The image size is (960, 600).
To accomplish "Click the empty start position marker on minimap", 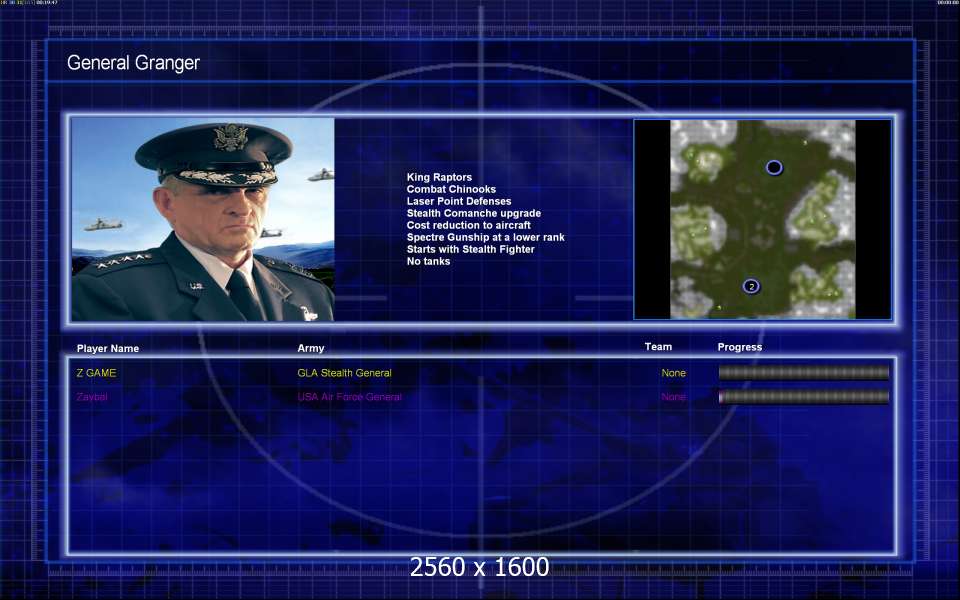I will pyautogui.click(x=774, y=167).
